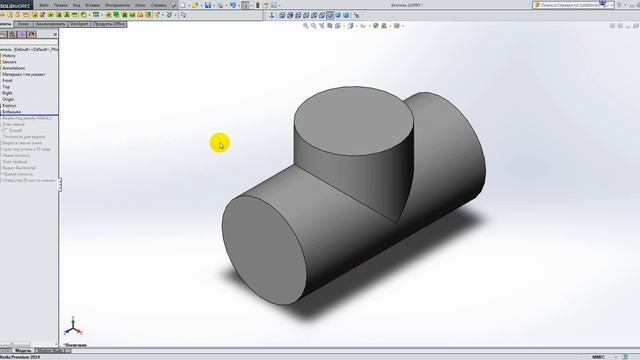
Task: Switch to the DimXpert tab
Action: coord(79,24)
